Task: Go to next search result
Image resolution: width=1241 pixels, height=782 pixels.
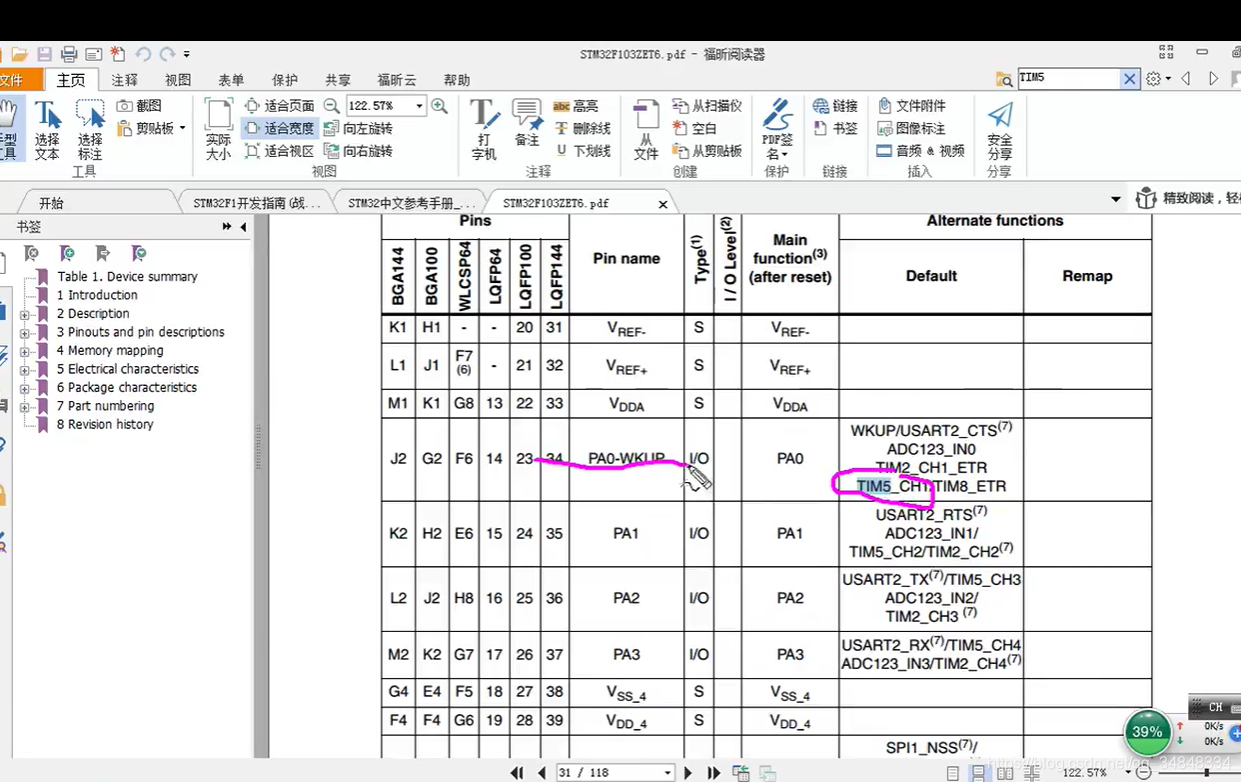Action: point(1214,78)
